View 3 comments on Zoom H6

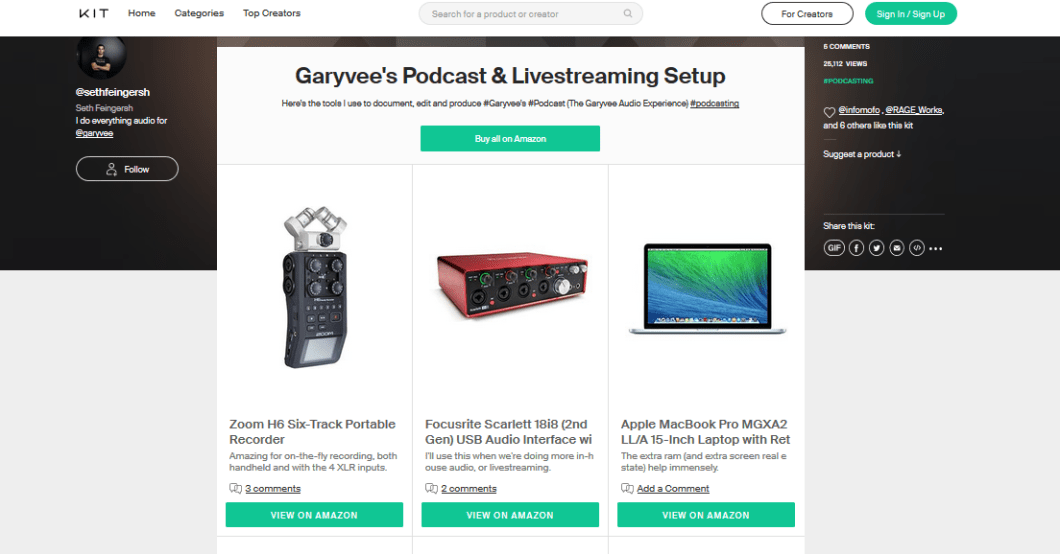(272, 488)
